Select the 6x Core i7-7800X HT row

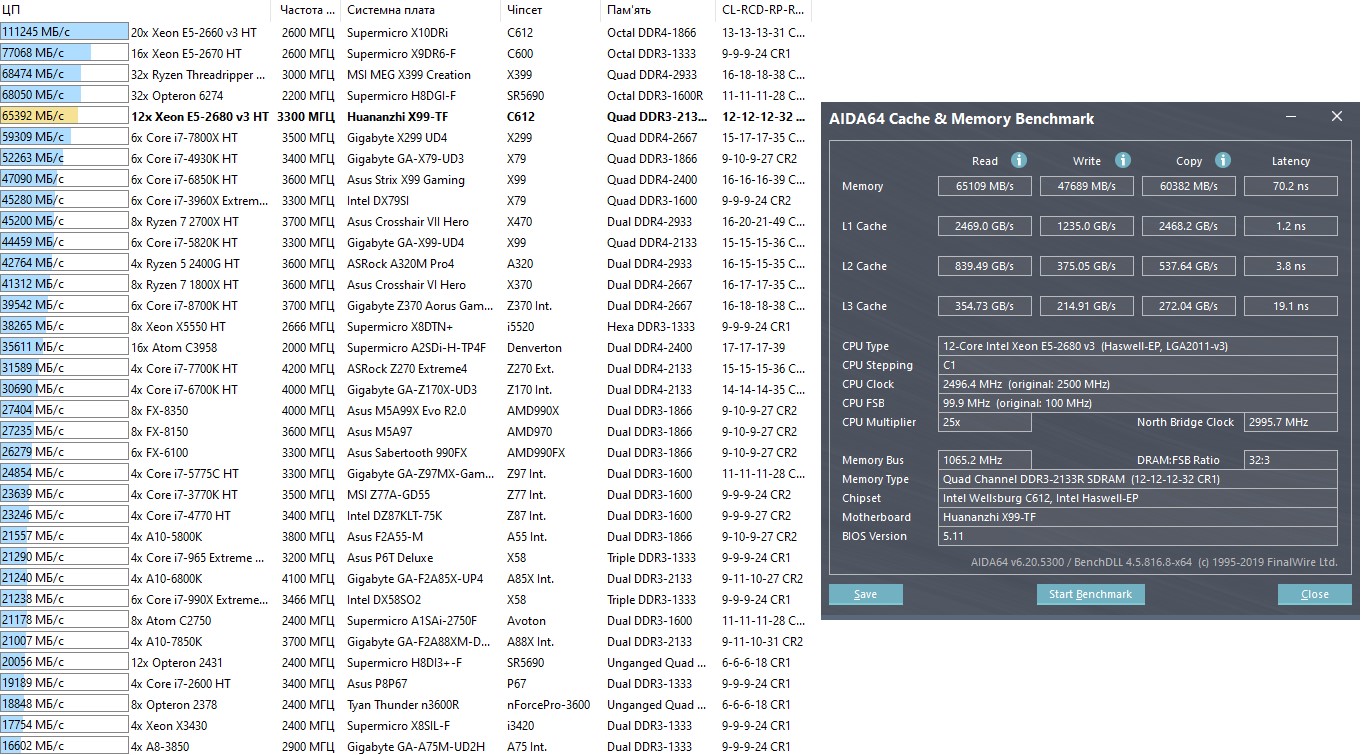405,137
